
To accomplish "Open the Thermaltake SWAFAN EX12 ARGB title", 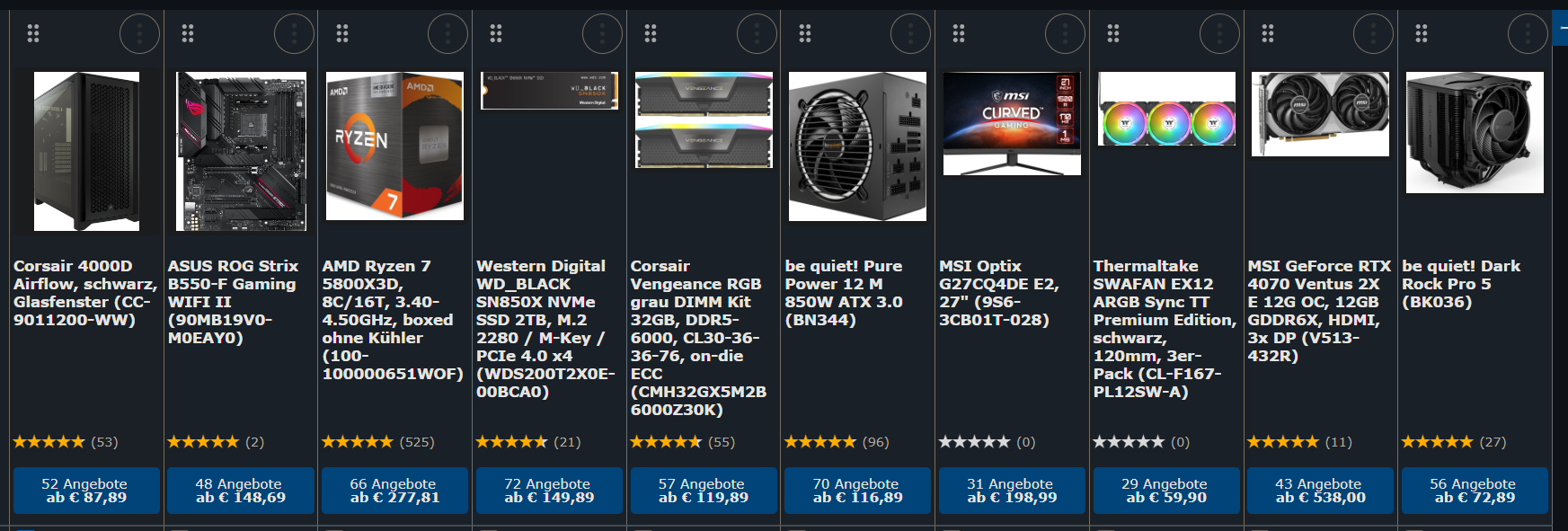I will coord(1165,329).
